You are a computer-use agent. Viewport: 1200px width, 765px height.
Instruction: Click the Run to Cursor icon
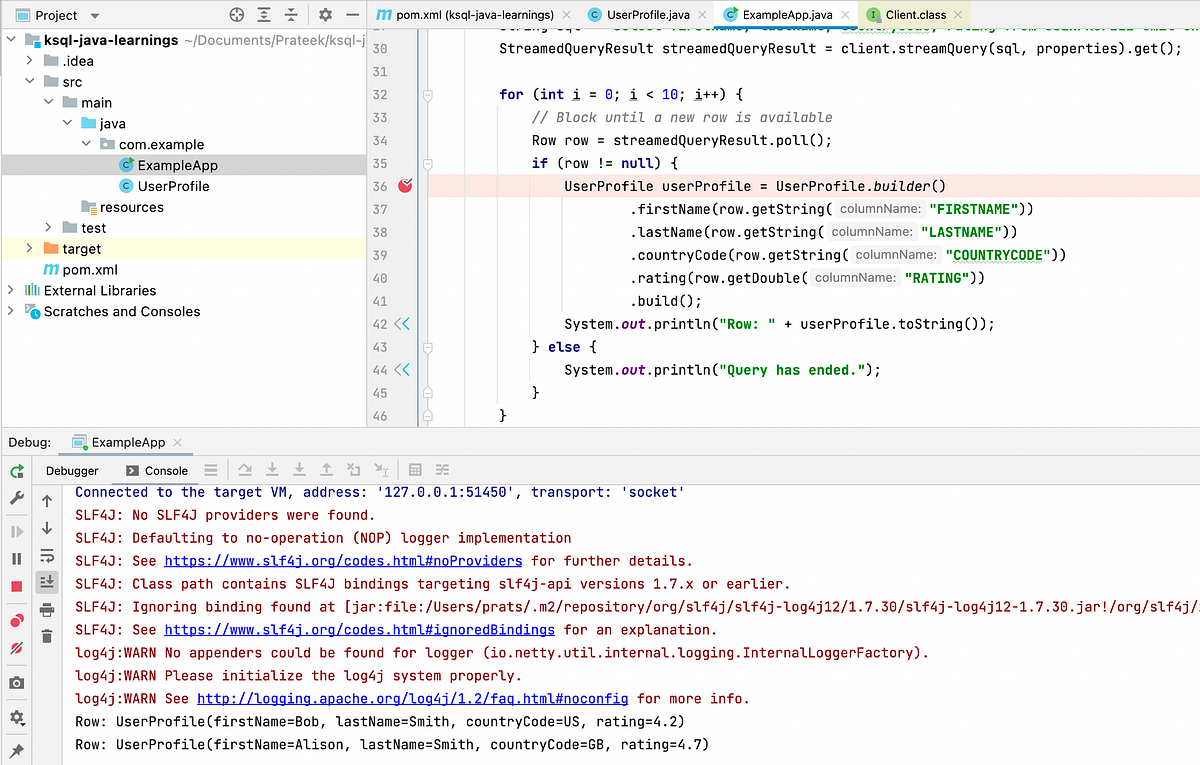coord(381,470)
